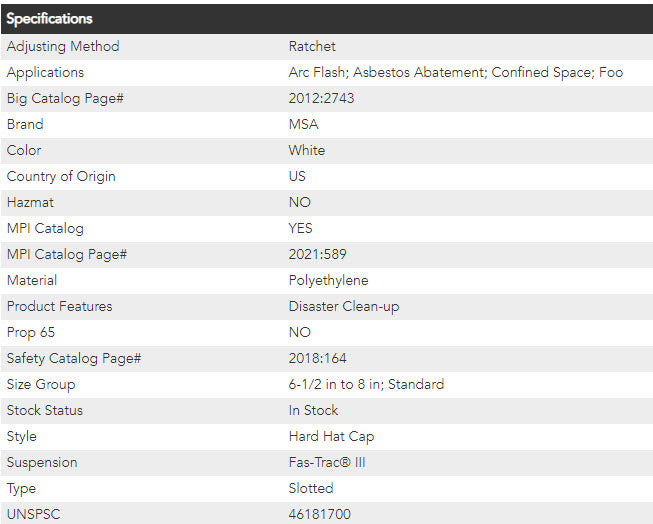Select the Country of Origin label

pos(61,176)
